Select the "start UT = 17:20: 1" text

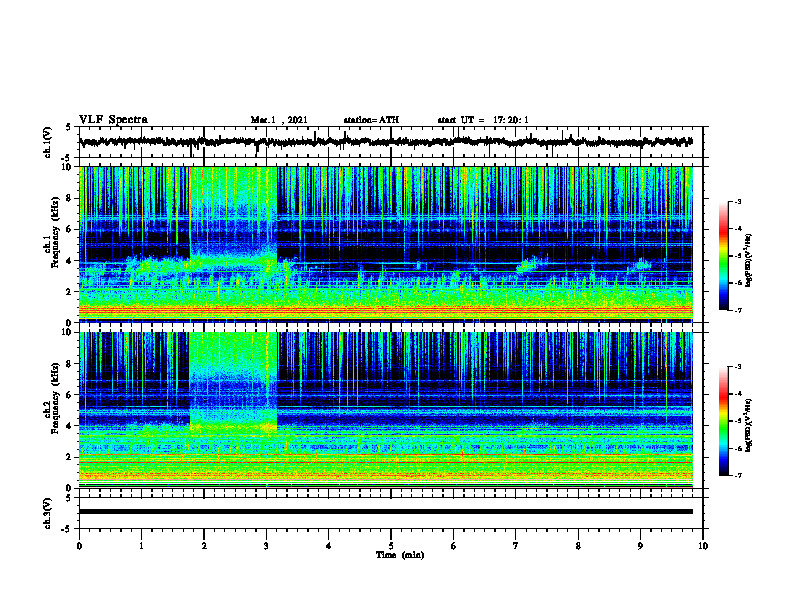pos(483,120)
